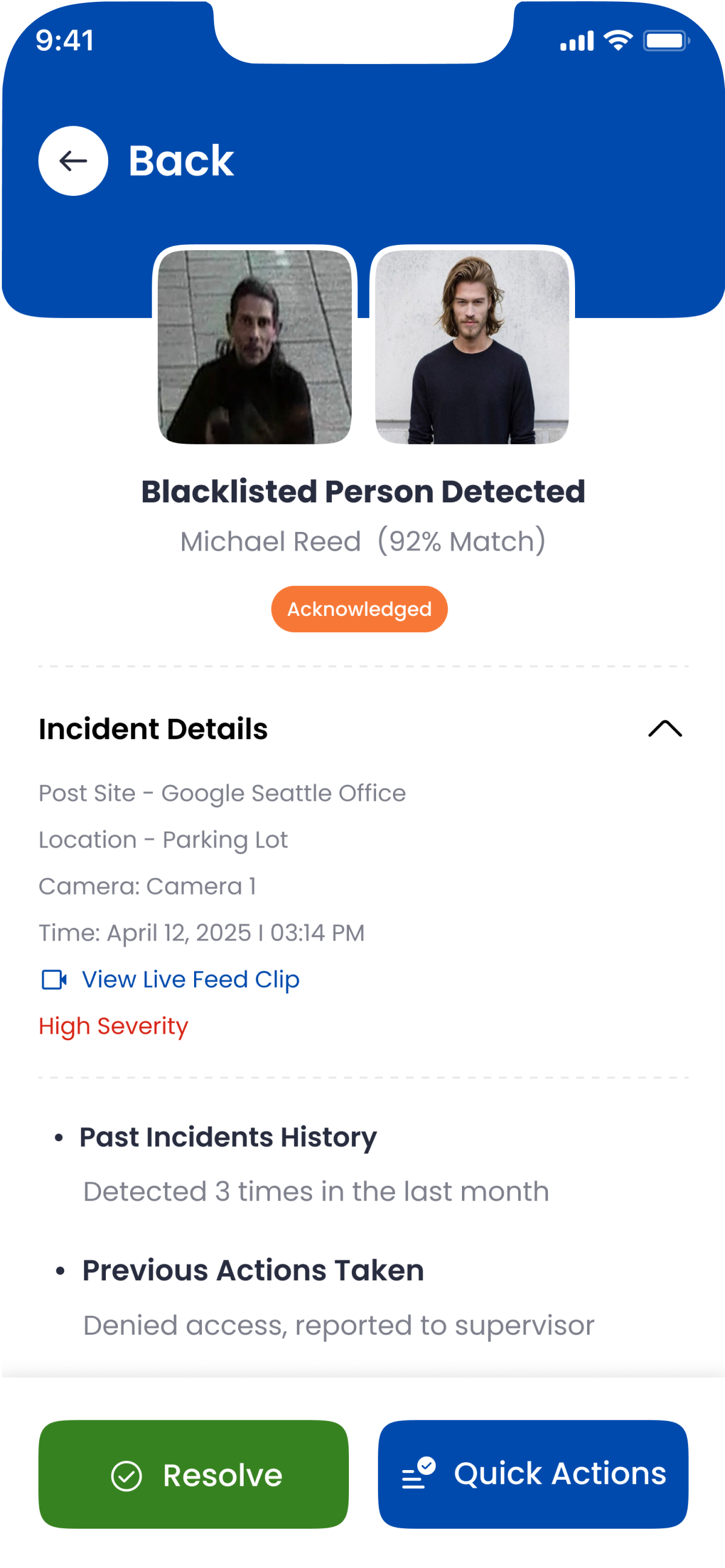Tap the Wi-Fi status icon

(618, 41)
